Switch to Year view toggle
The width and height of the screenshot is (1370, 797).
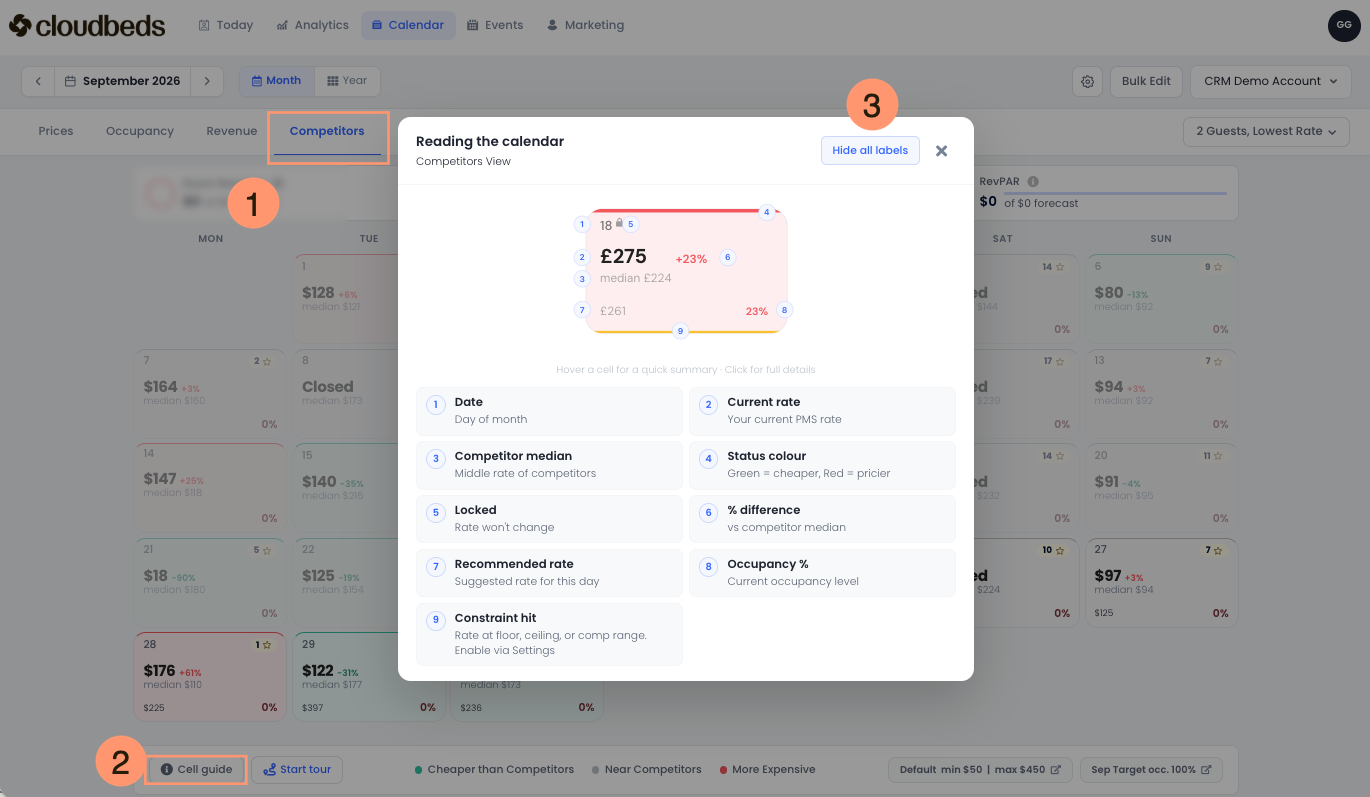click(347, 81)
